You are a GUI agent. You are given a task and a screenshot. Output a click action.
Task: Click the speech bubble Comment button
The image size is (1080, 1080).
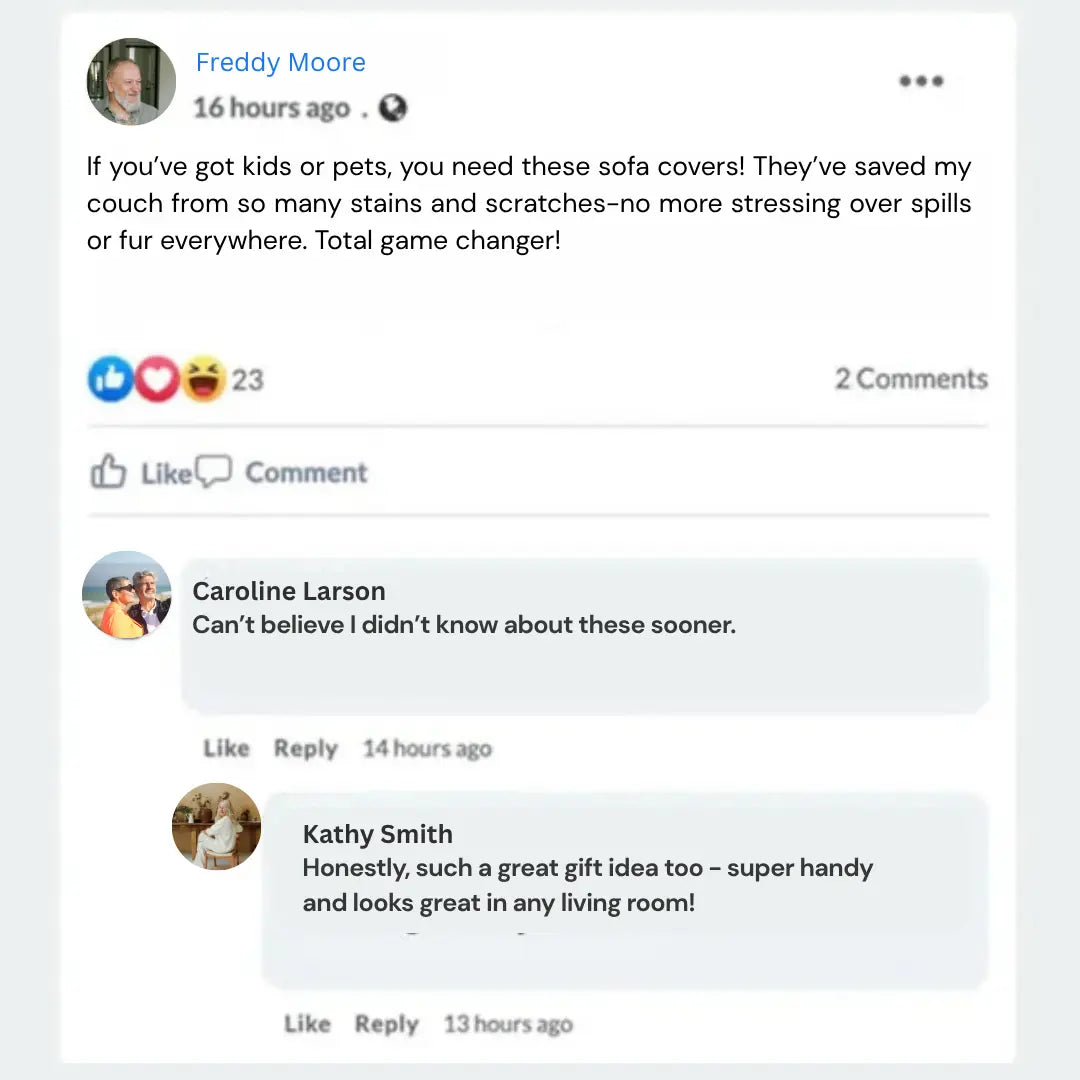(282, 473)
